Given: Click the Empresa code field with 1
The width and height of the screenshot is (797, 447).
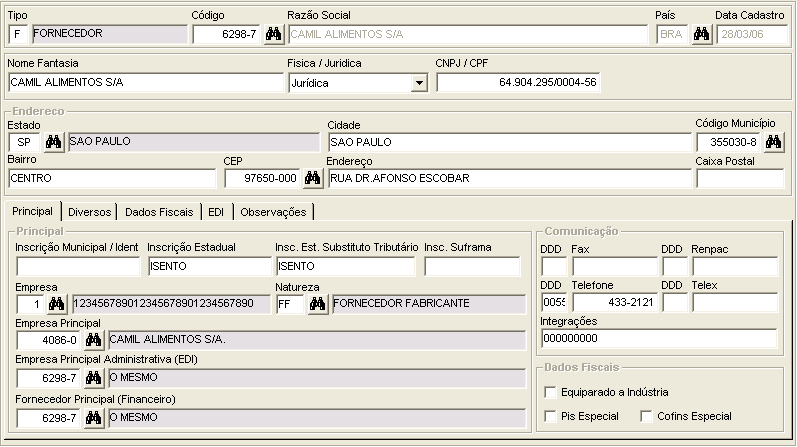Looking at the screenshot, I should tap(30, 304).
